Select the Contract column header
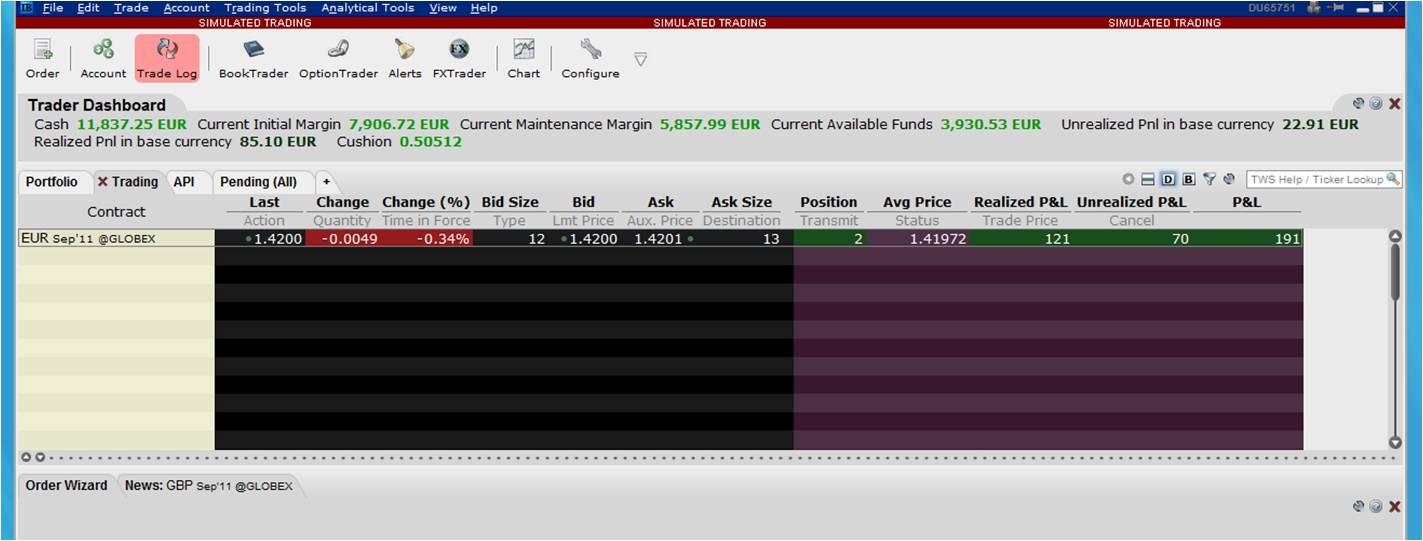The height and width of the screenshot is (541, 1423). tap(116, 212)
